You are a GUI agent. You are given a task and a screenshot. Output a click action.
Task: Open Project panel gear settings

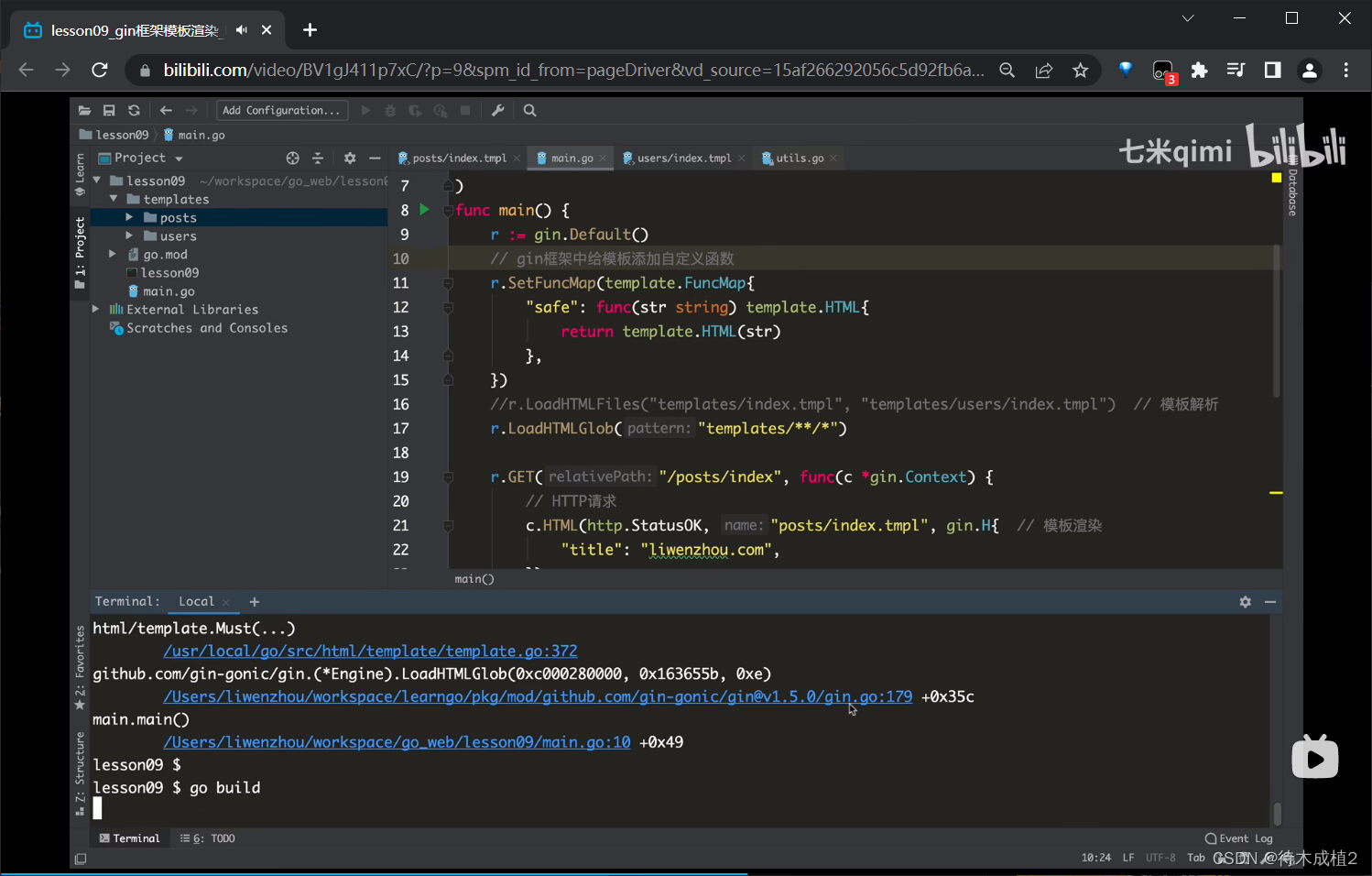point(350,159)
